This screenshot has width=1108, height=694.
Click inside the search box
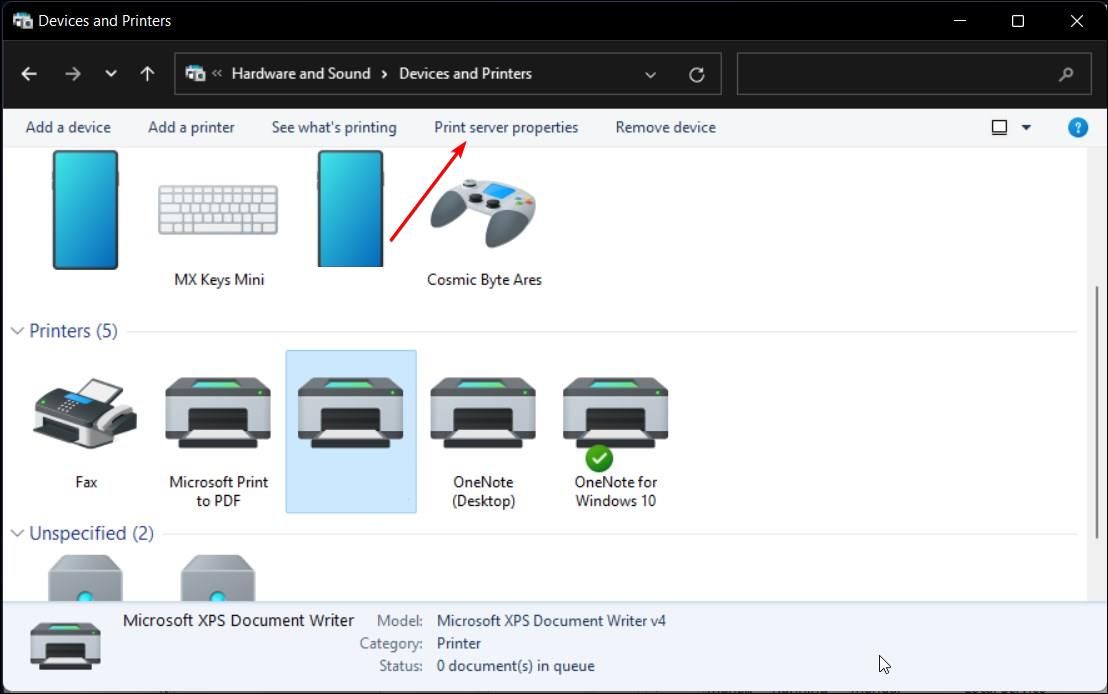[900, 74]
